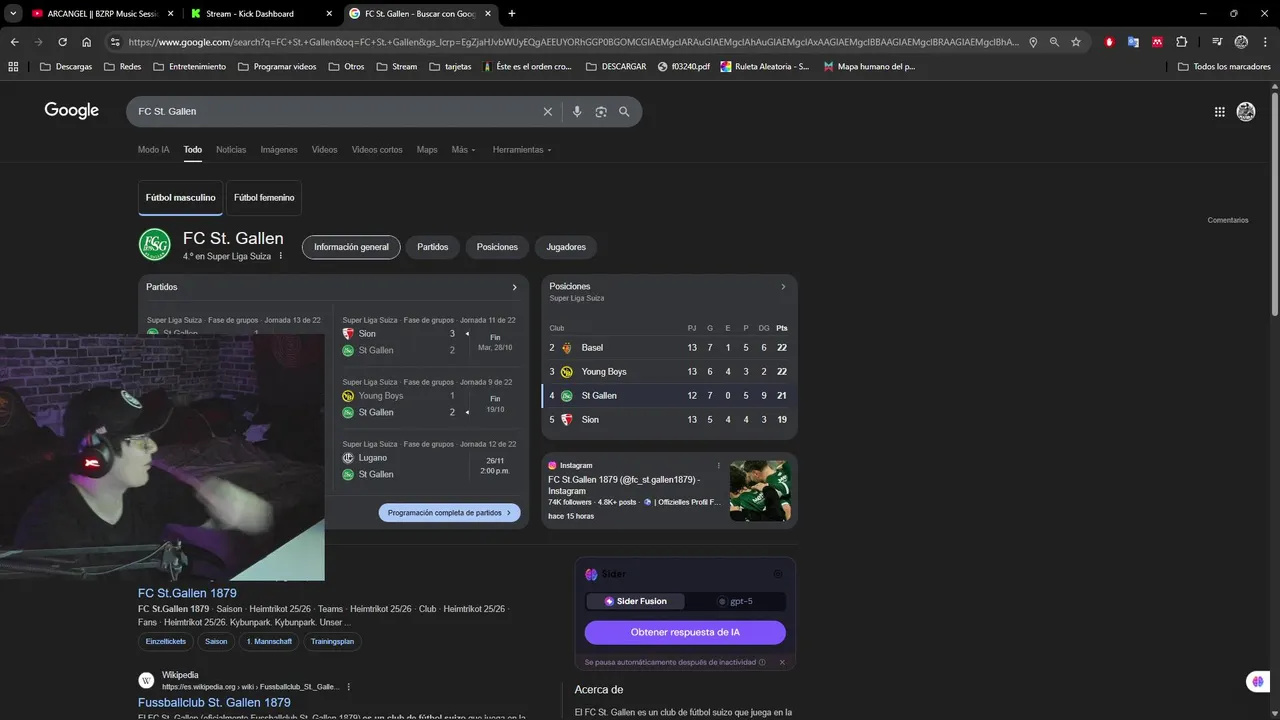Open the tab search dropdown arrow
Image resolution: width=1280 pixels, height=720 pixels.
pyautogui.click(x=13, y=13)
